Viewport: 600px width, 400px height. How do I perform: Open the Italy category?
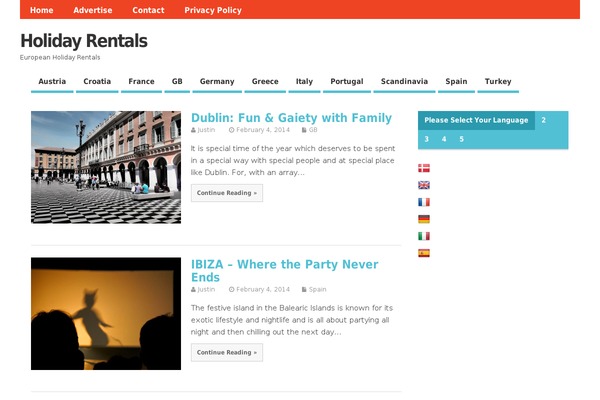[304, 82]
